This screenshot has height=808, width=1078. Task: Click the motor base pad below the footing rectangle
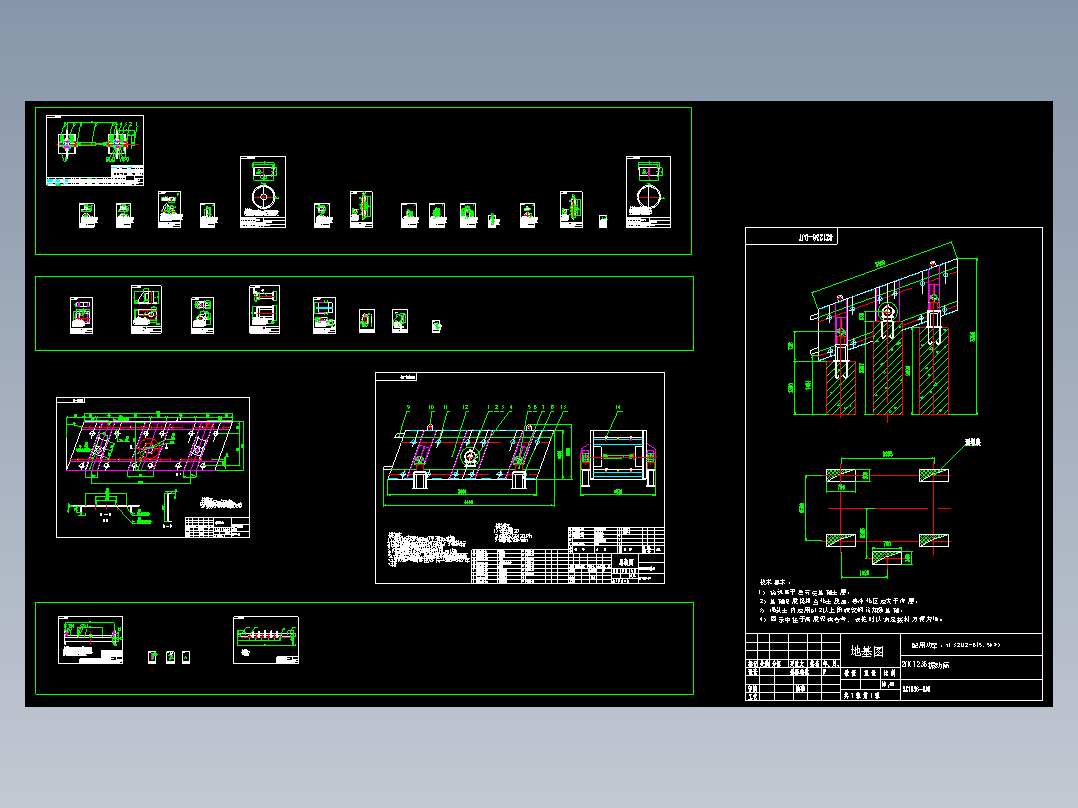887,556
